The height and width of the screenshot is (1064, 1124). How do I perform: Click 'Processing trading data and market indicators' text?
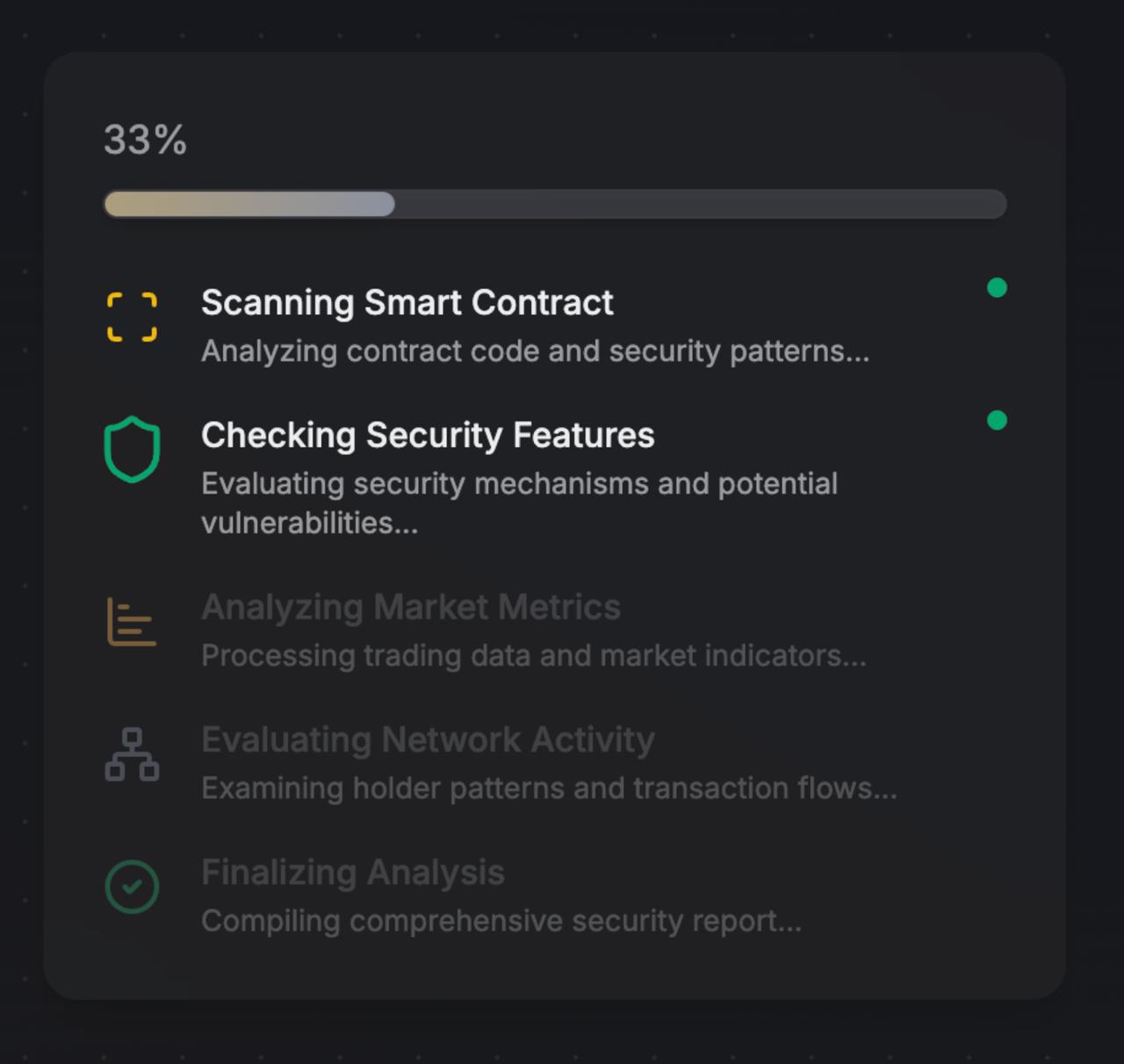coord(534,656)
